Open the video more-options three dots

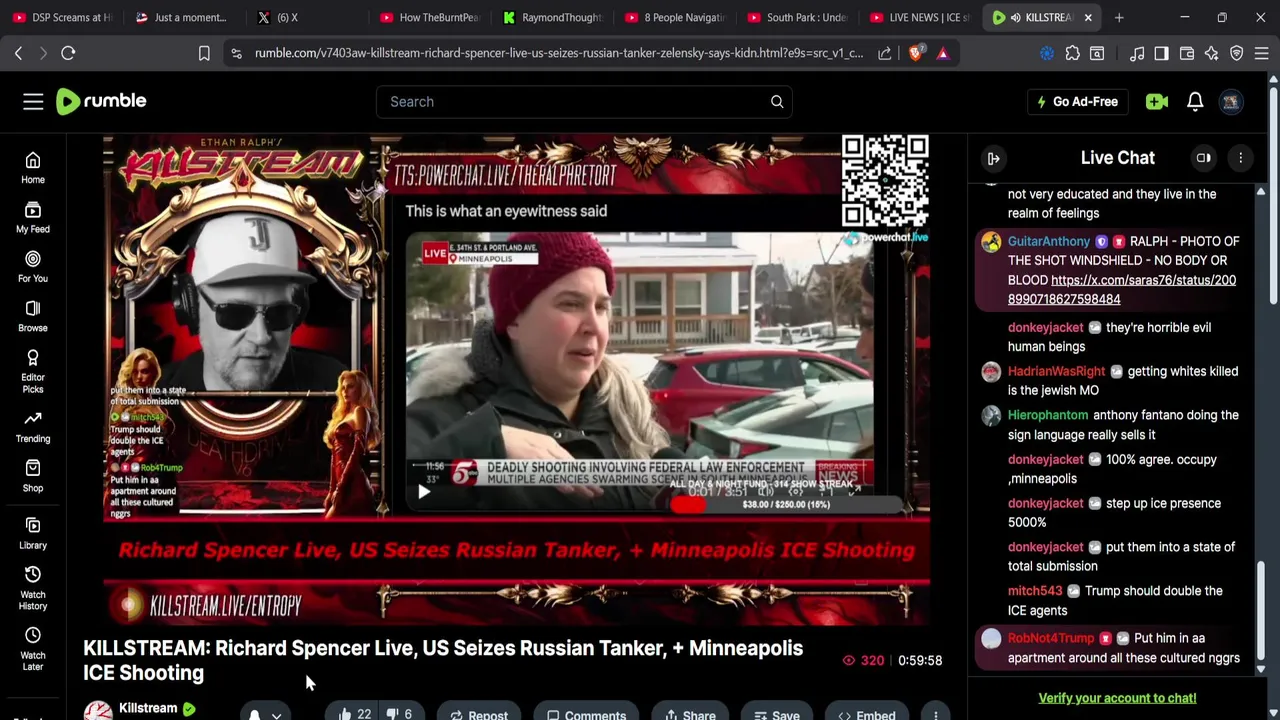tap(936, 715)
